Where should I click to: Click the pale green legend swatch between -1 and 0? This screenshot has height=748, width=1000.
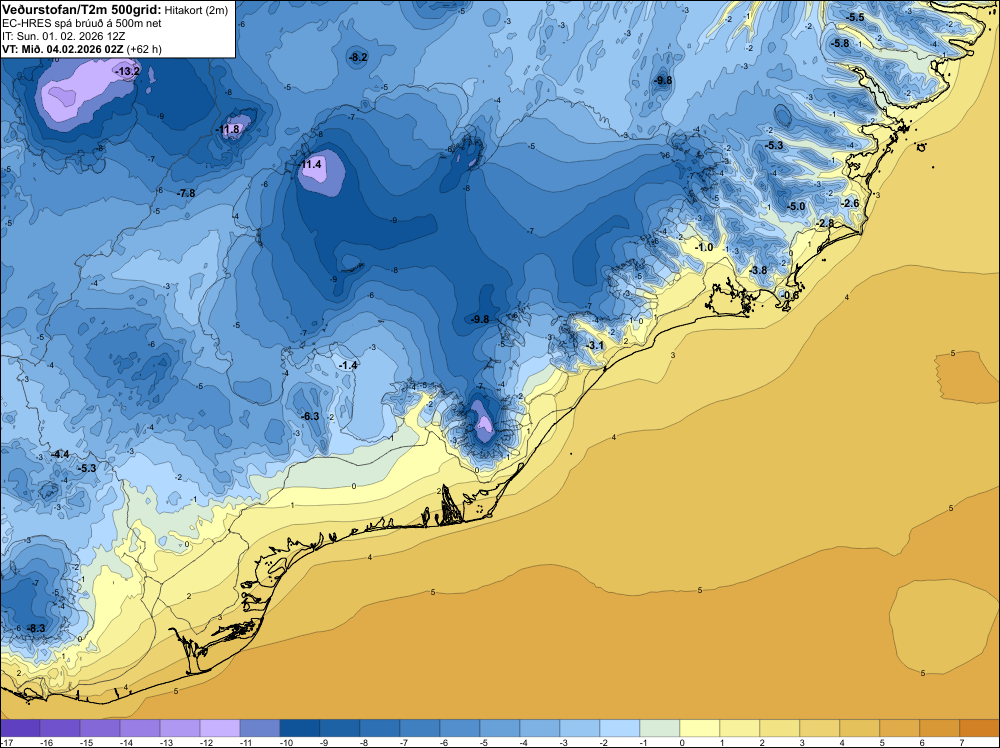(x=659, y=728)
